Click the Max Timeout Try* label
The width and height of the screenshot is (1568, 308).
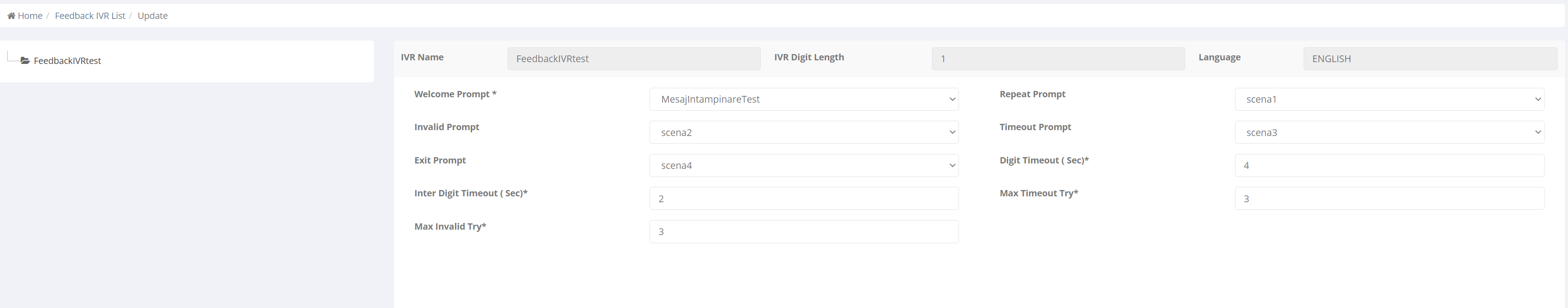1038,194
